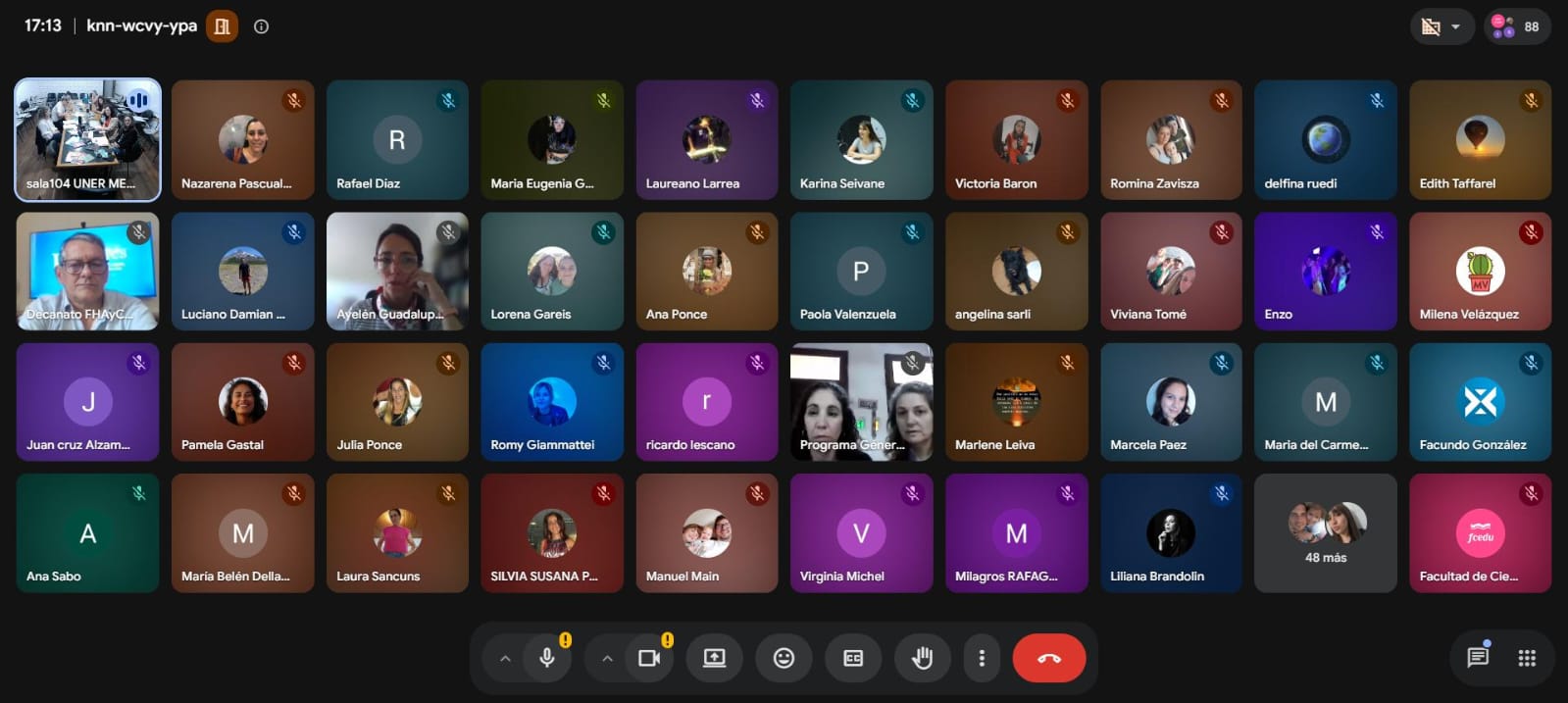The height and width of the screenshot is (703, 1568).
Task: Click the Nazarena Pascual participant tile
Action: 242,139
